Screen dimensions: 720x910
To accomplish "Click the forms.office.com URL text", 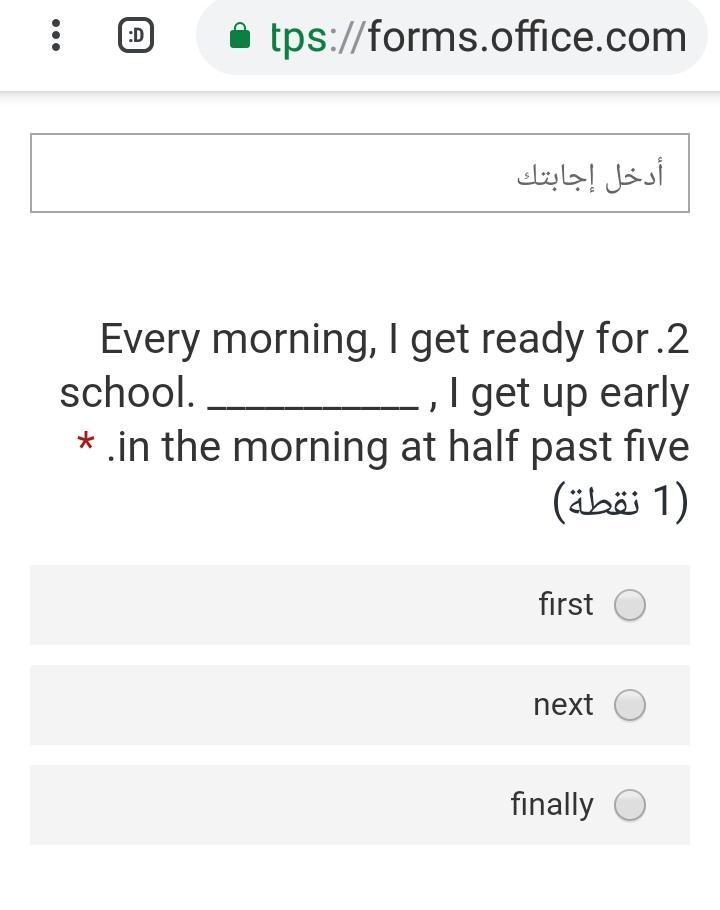I will 479,37.
